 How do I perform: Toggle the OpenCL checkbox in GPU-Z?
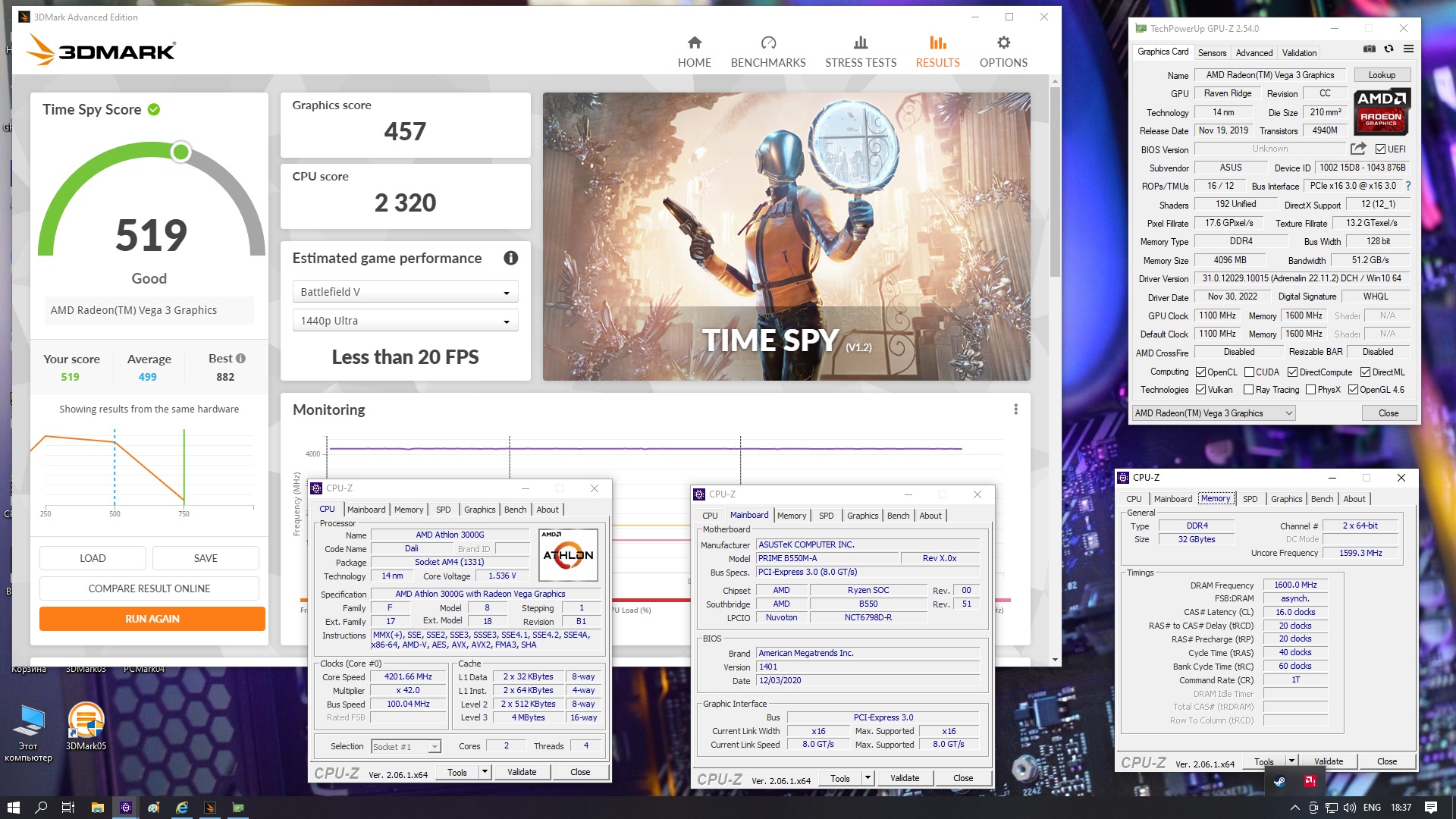click(x=1200, y=372)
